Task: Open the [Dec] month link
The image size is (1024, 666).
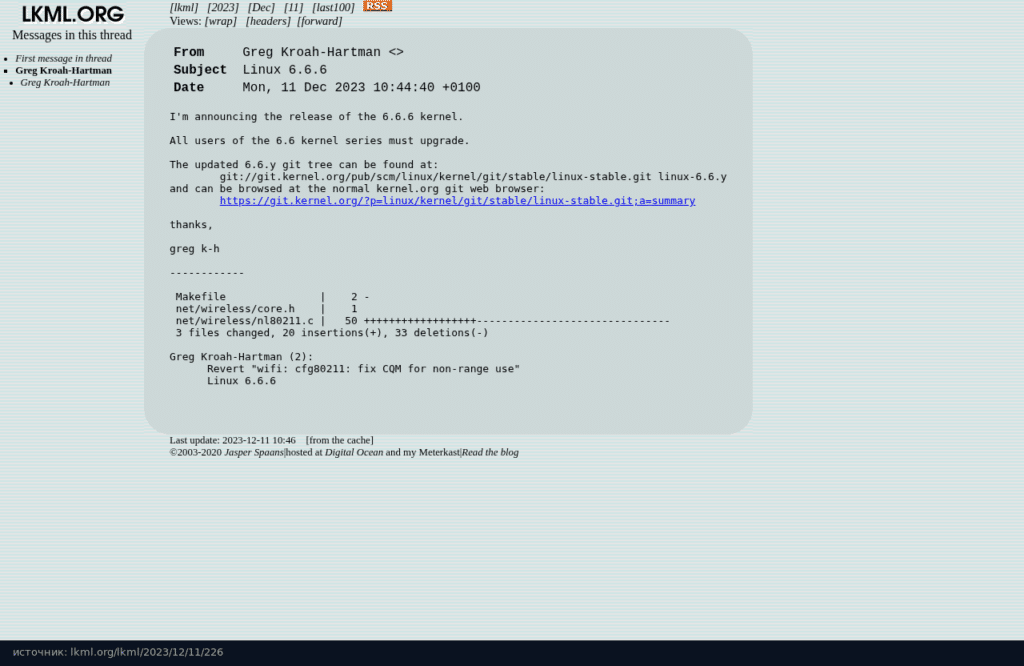Action: (x=261, y=8)
